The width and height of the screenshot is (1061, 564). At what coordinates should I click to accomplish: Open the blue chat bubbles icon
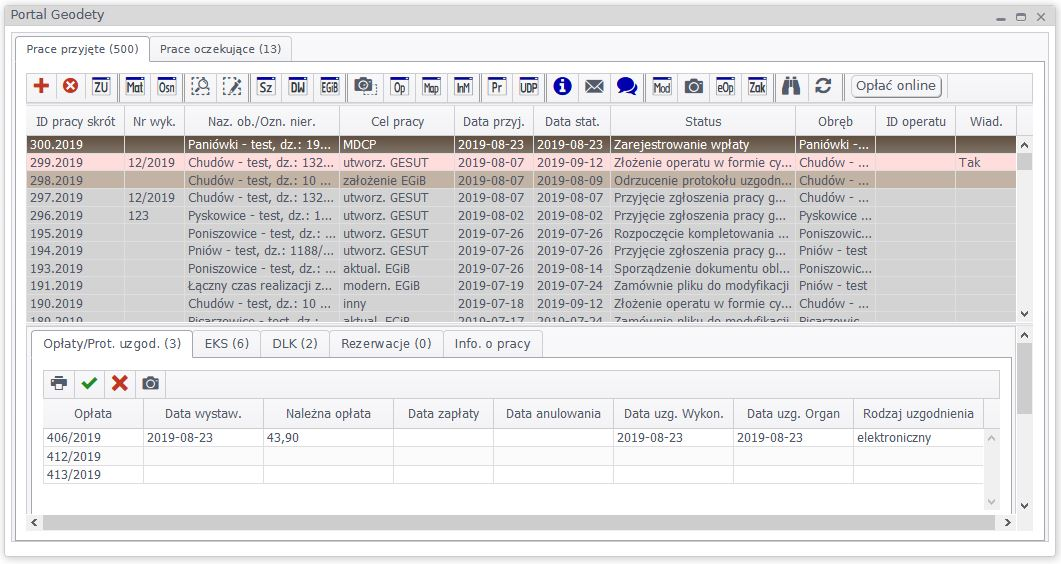626,86
